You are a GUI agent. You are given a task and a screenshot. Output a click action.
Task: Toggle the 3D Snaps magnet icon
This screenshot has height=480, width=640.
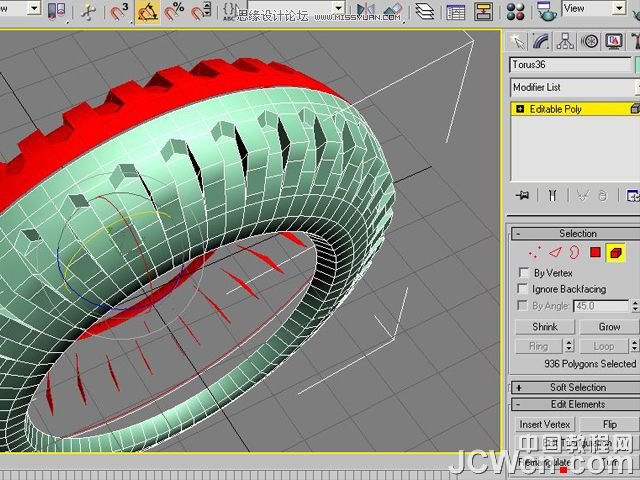coord(119,12)
